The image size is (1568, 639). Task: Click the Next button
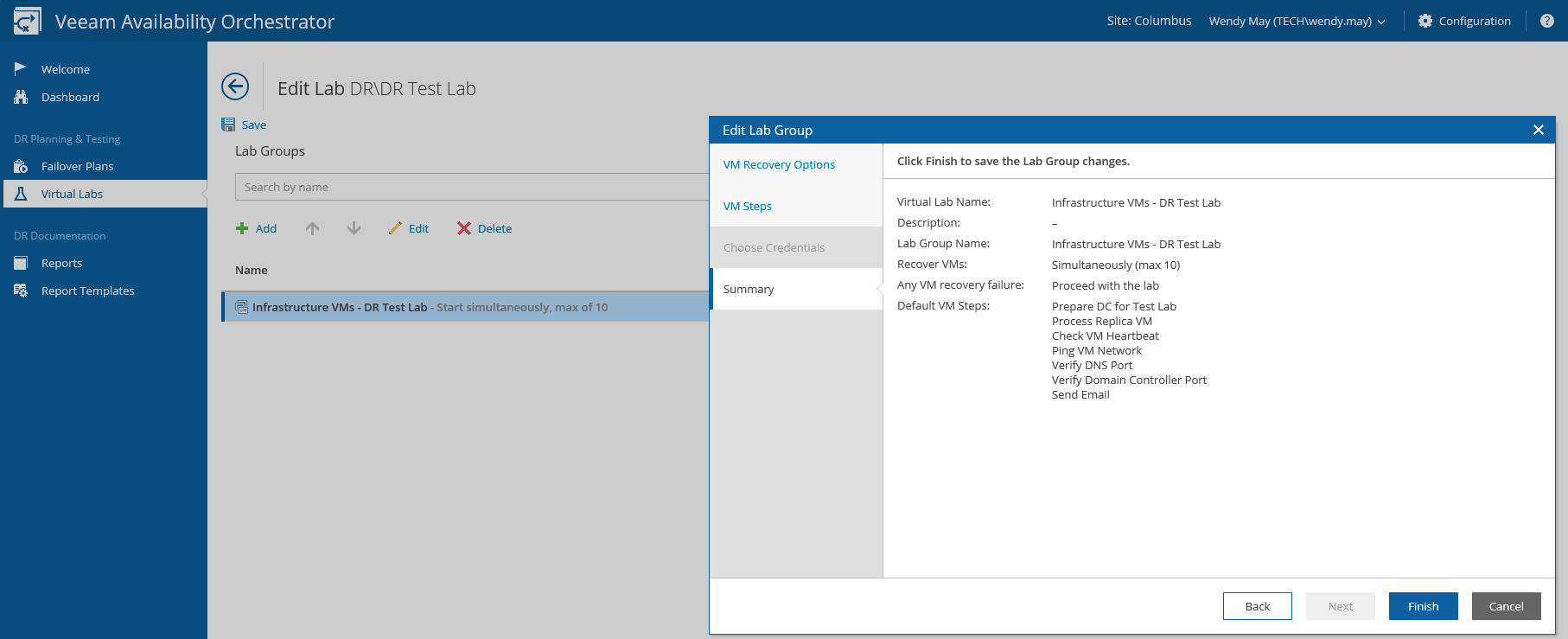(x=1341, y=606)
